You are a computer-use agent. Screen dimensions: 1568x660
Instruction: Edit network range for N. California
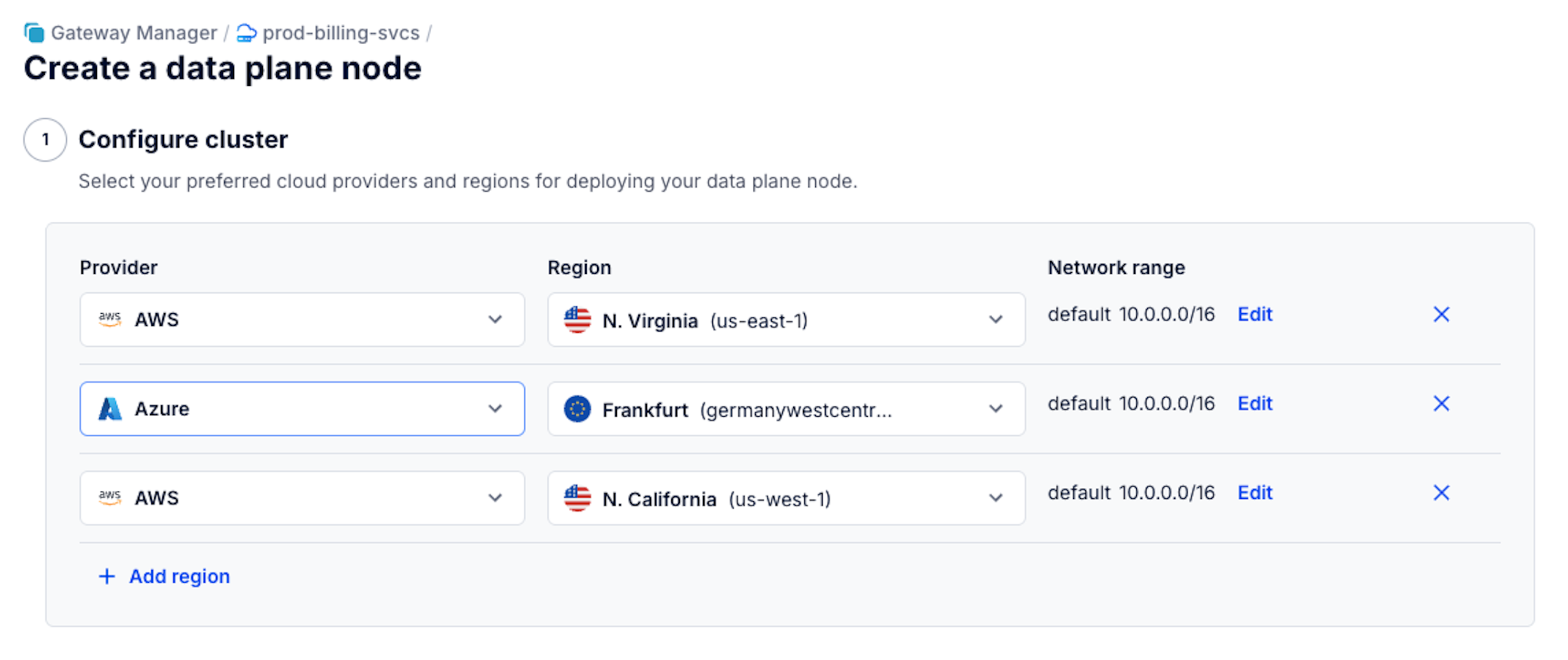(x=1254, y=493)
